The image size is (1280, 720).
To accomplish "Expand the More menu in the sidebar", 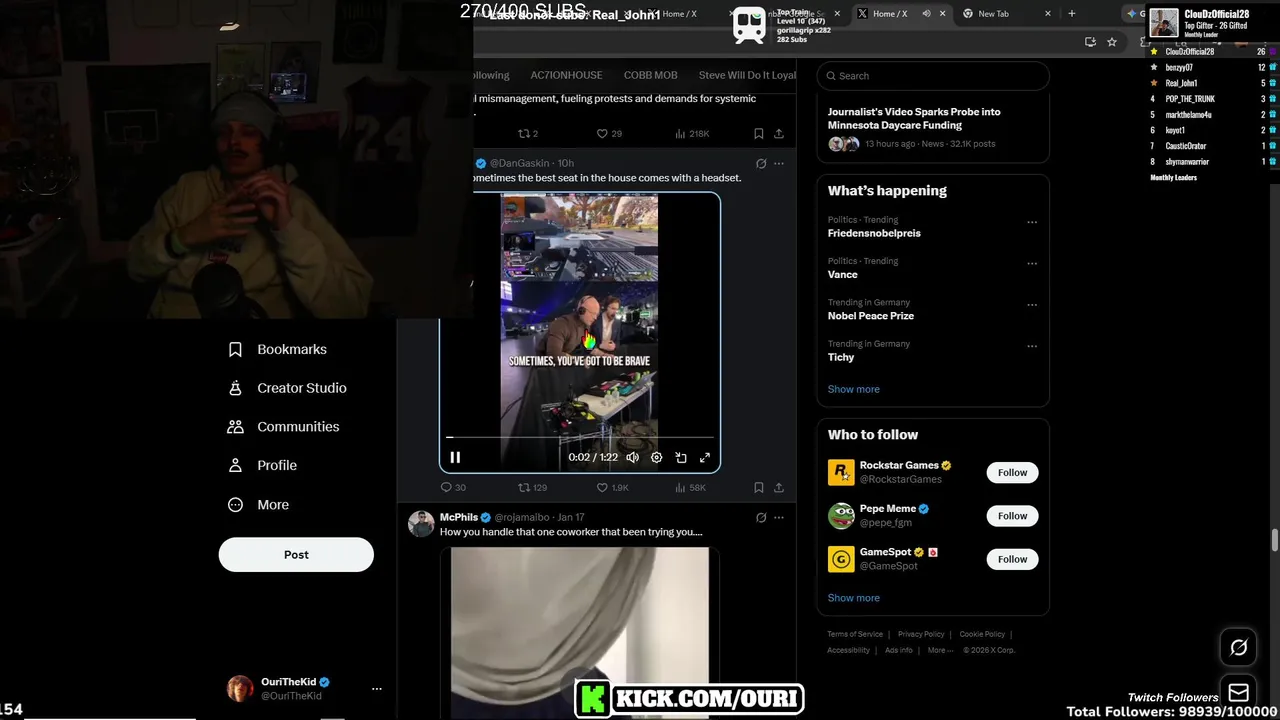I will [258, 505].
